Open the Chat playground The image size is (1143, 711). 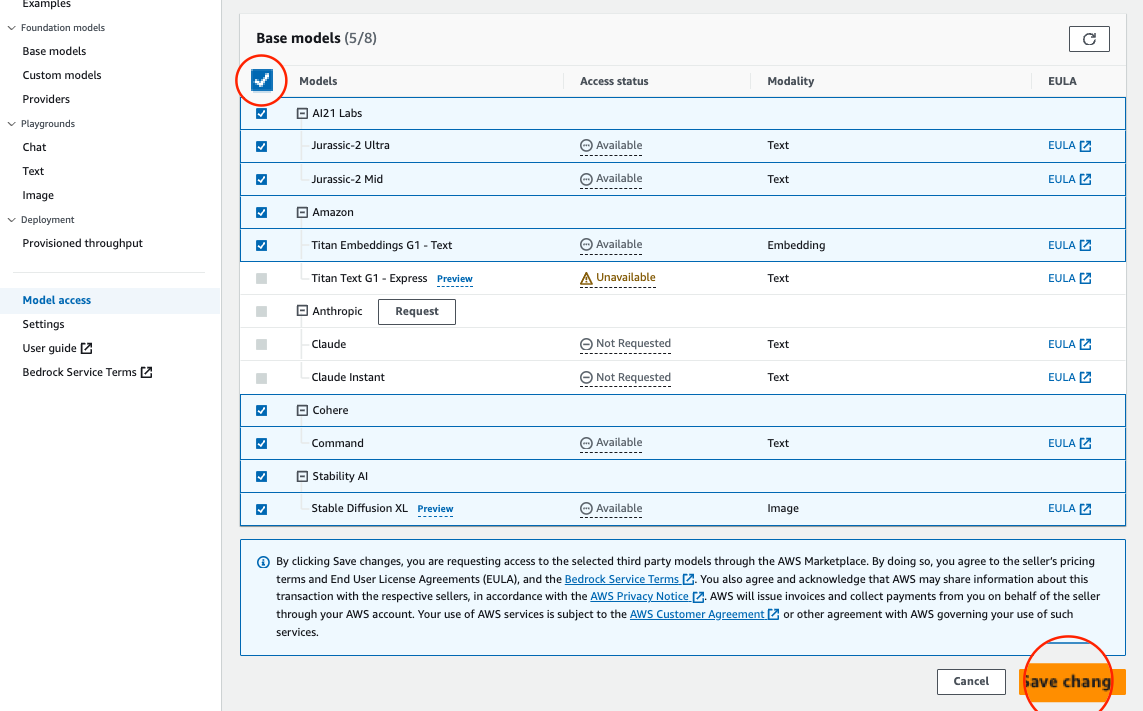tap(34, 147)
